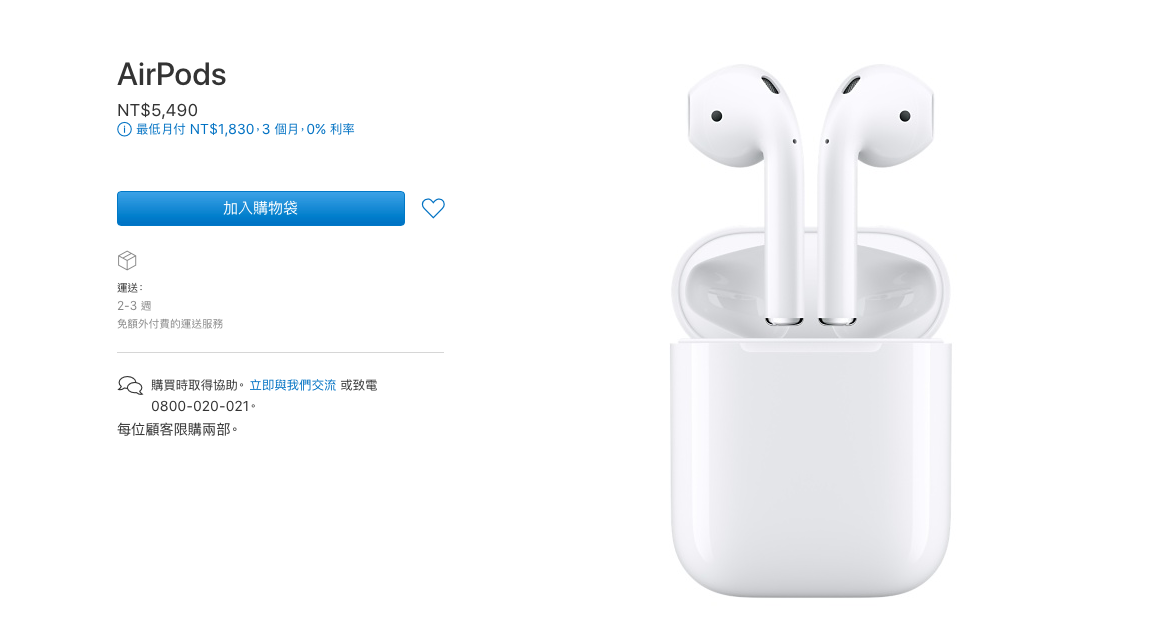Click the chat bubbles help icon

[x=130, y=386]
